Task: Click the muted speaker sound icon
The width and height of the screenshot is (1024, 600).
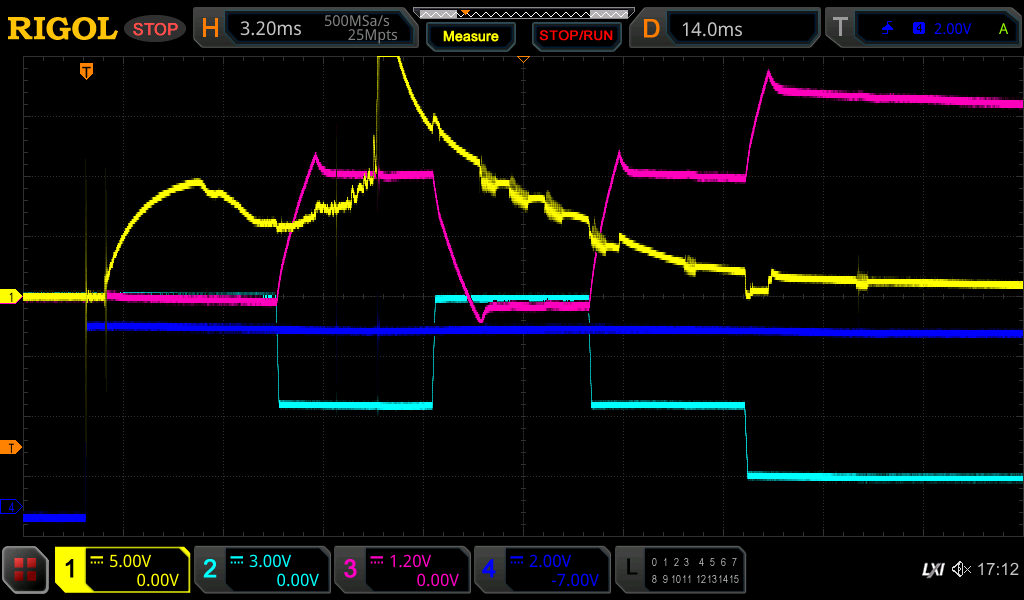Action: point(961,569)
